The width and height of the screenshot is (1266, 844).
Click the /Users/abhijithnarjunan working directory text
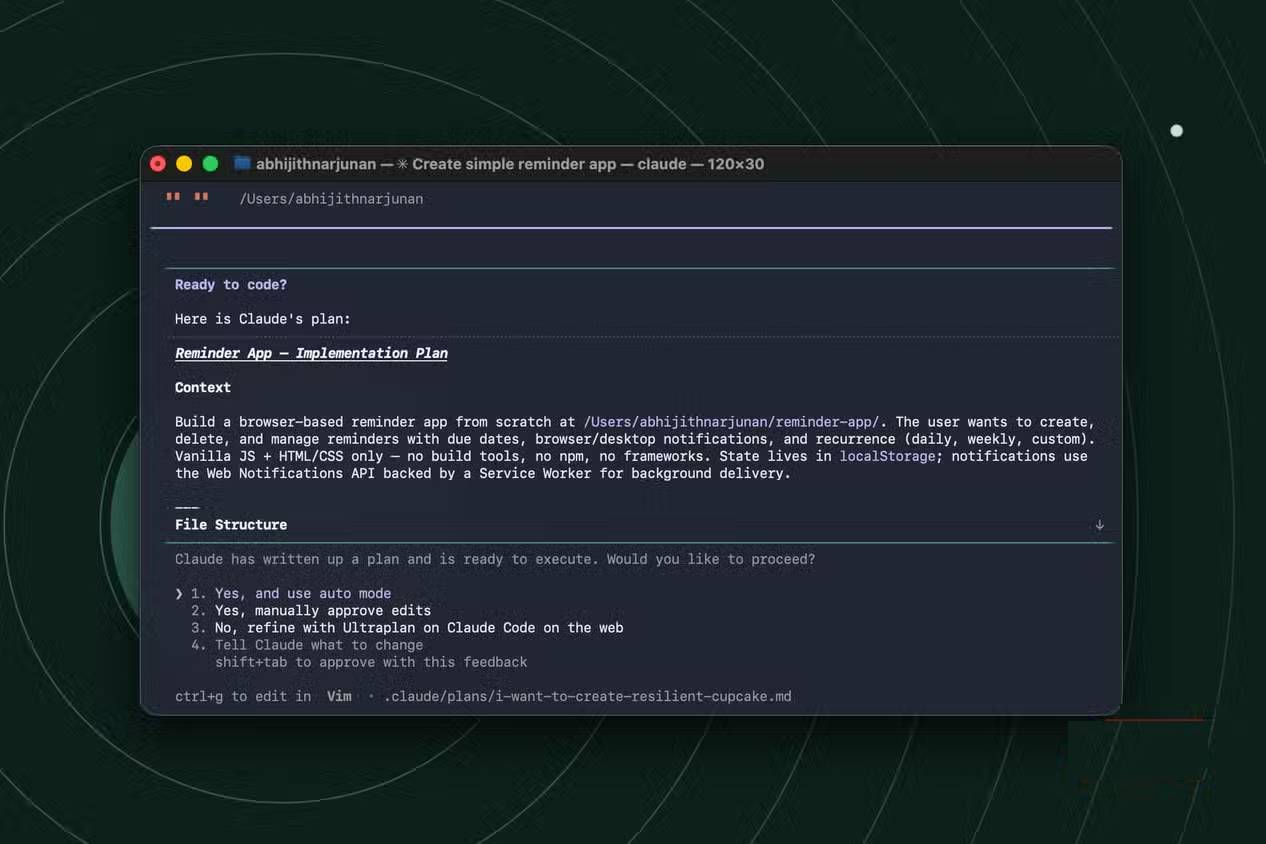(331, 199)
